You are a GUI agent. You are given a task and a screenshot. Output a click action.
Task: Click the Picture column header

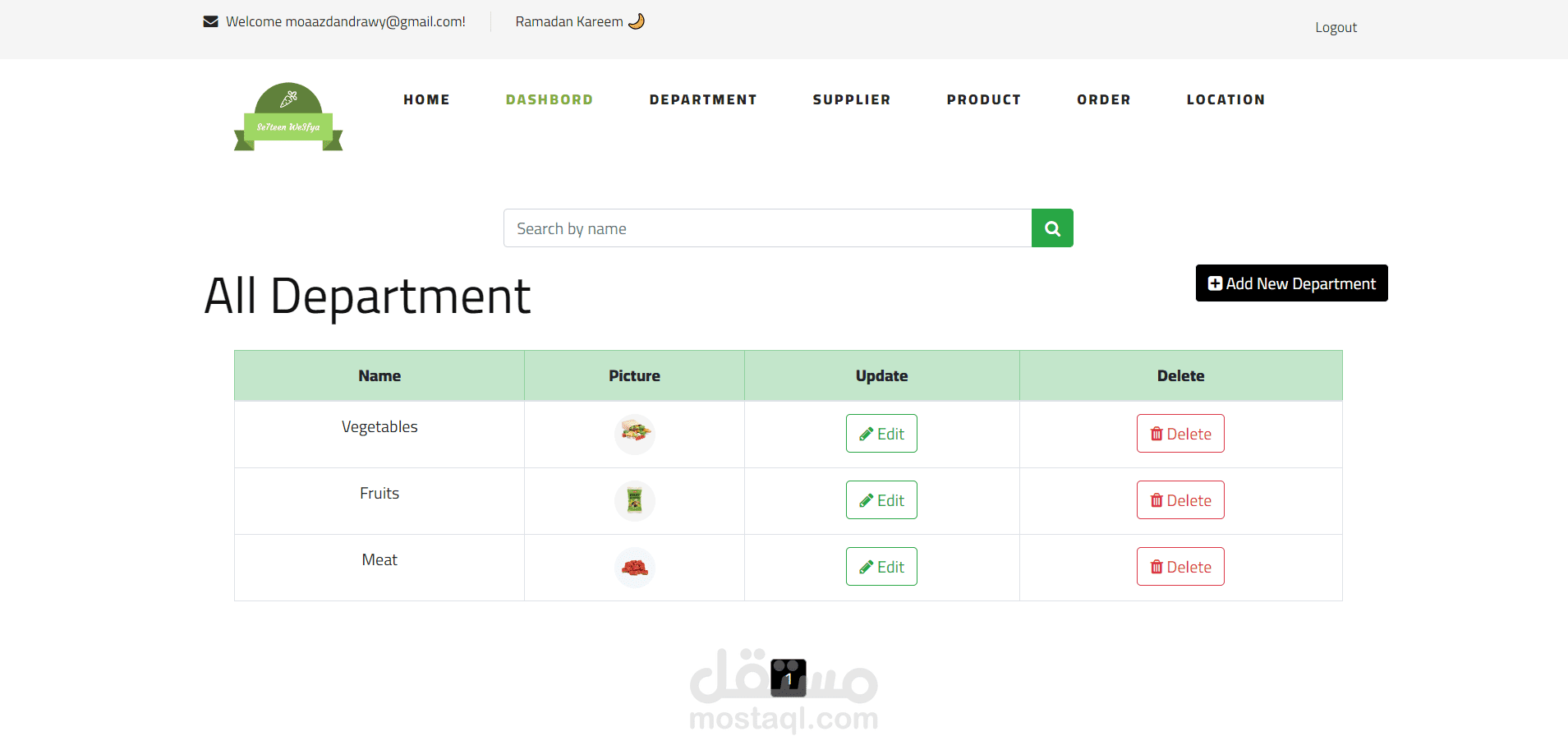tap(634, 376)
